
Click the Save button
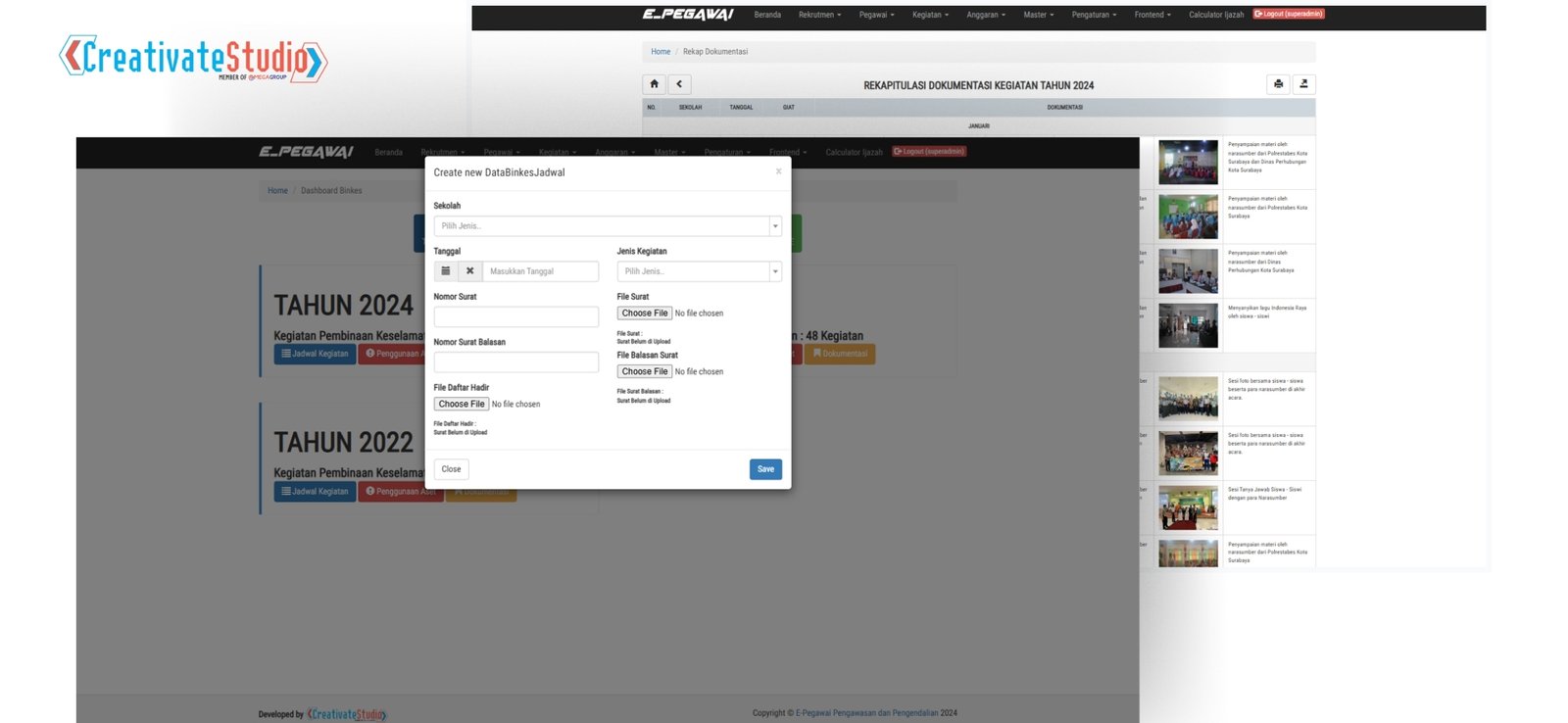coord(765,469)
